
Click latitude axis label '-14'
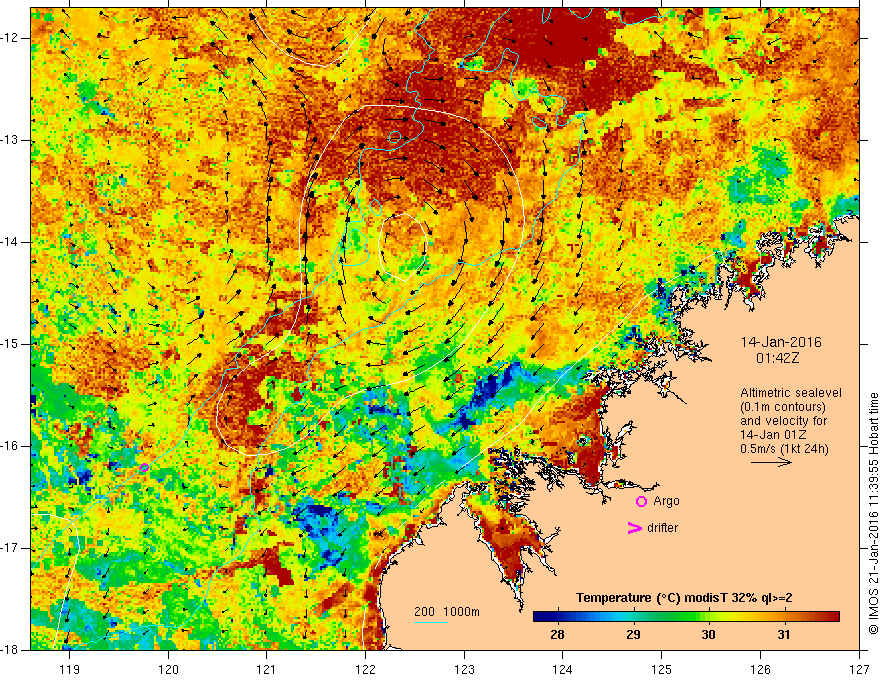coord(11,242)
